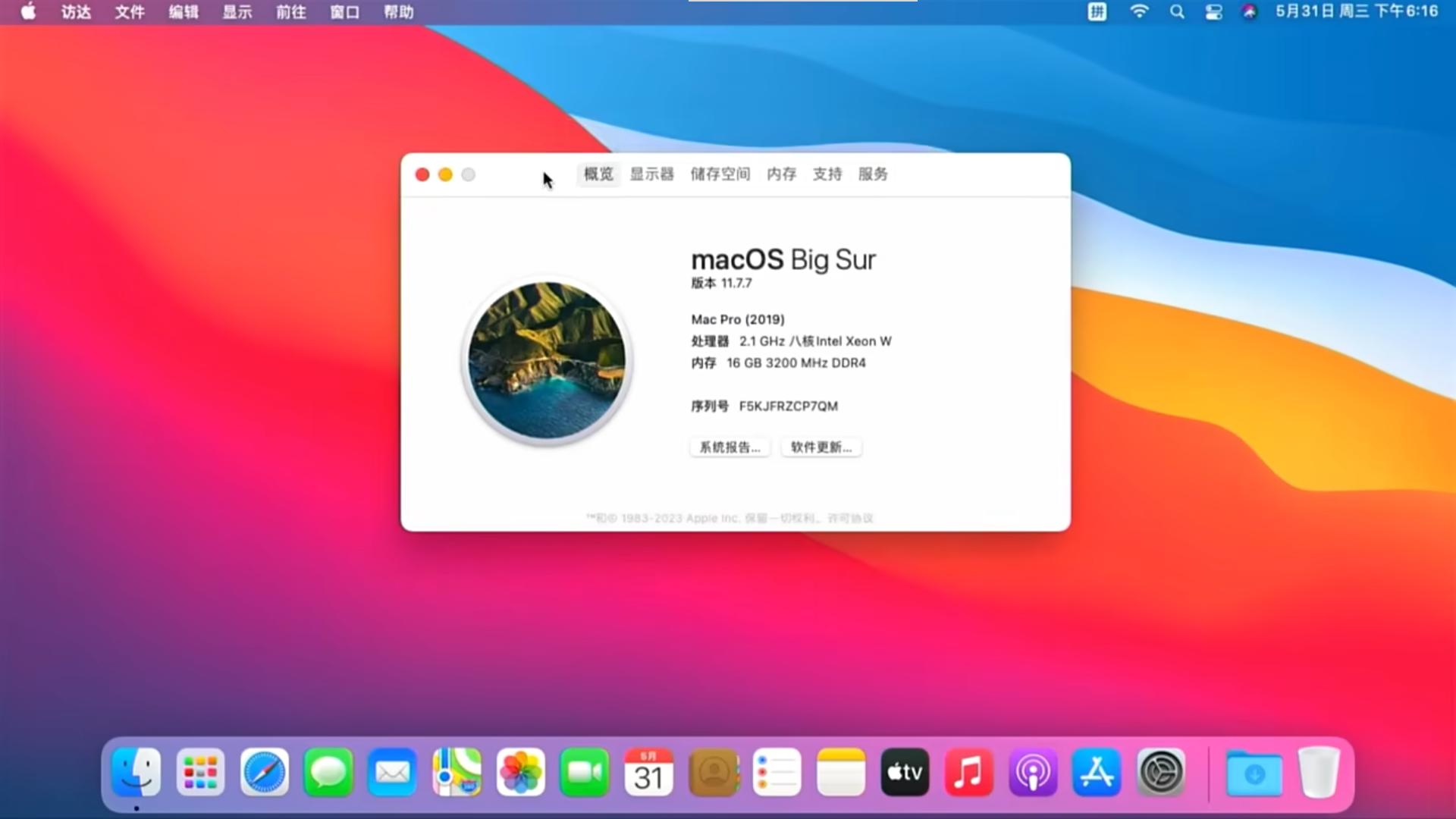Open Wi-Fi status menu
The width and height of the screenshot is (1456, 819).
pos(1139,11)
